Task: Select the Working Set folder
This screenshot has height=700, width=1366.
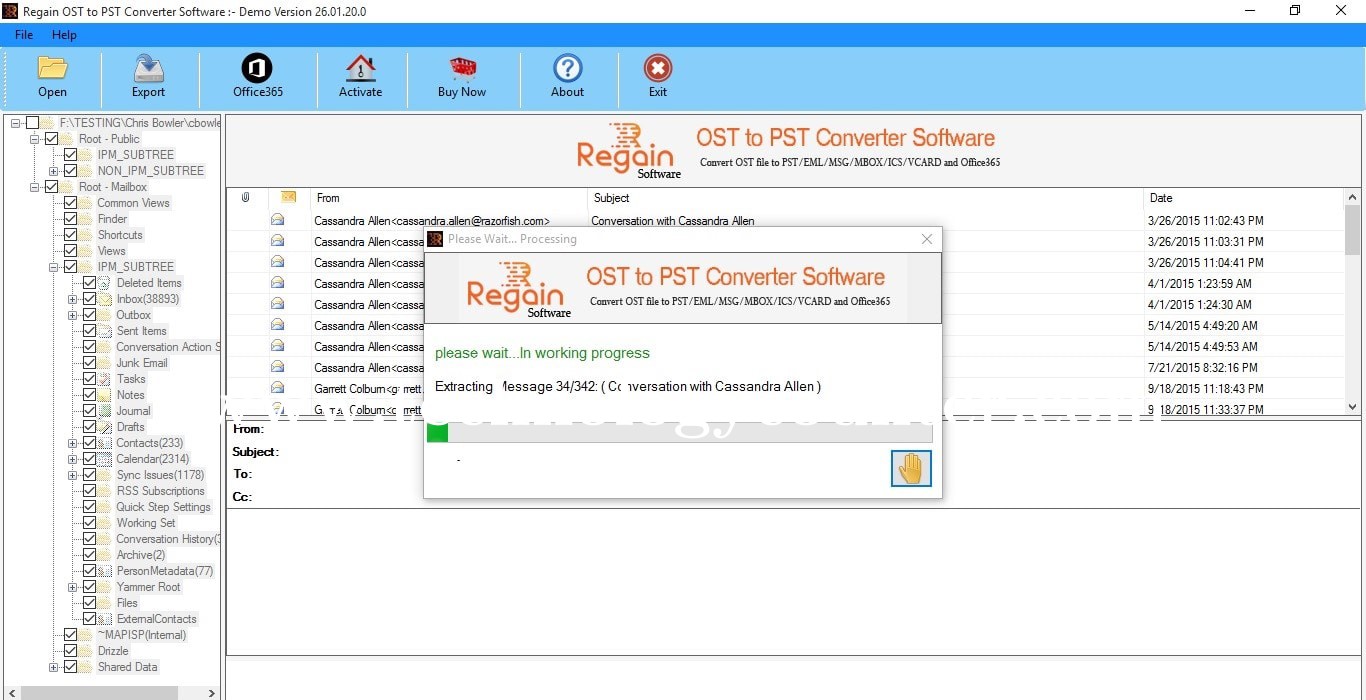Action: pyautogui.click(x=145, y=523)
